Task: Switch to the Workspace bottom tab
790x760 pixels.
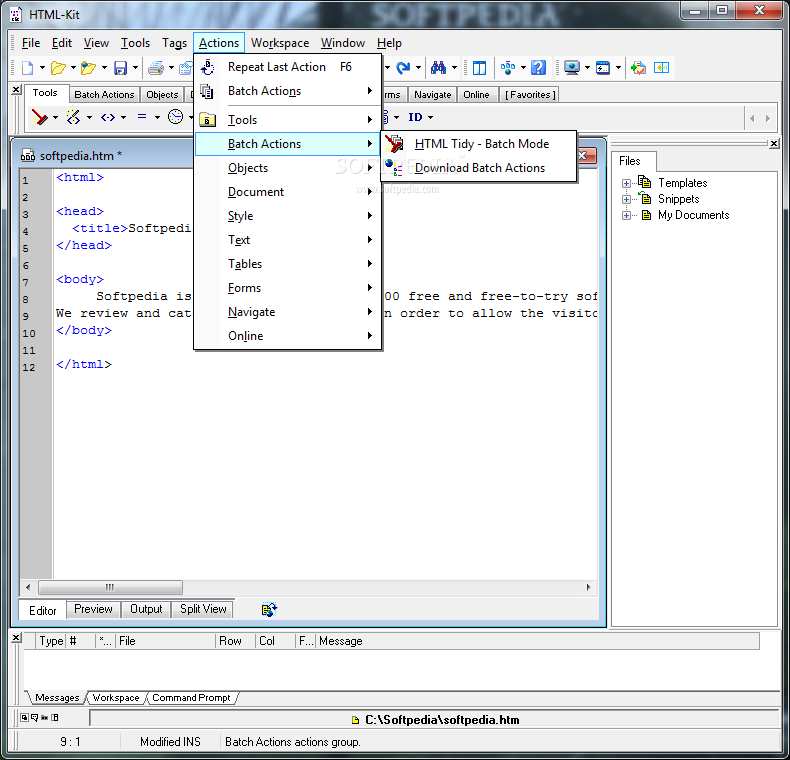Action: tap(116, 698)
